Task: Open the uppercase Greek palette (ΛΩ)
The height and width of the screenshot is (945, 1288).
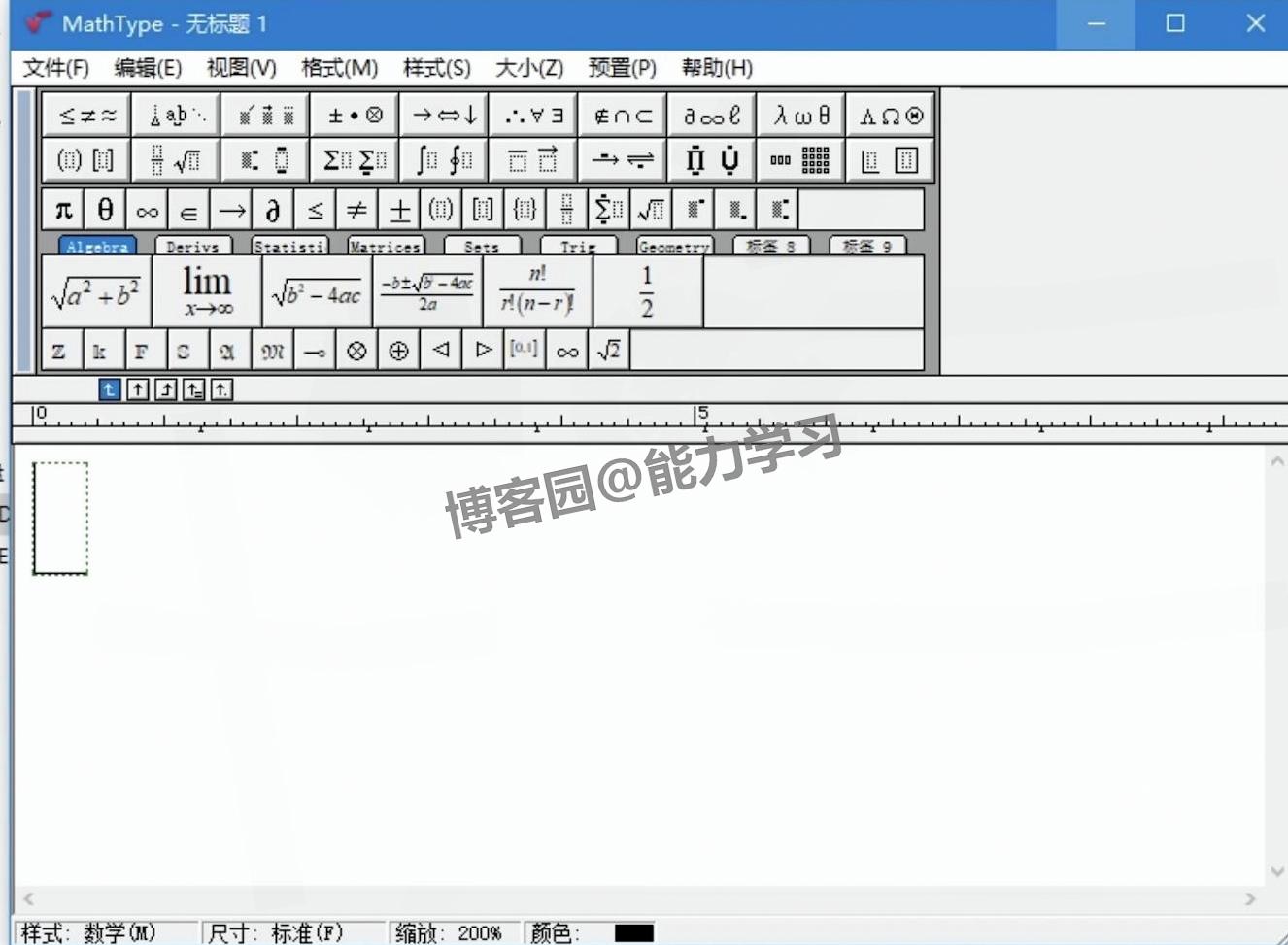Action: click(x=891, y=116)
